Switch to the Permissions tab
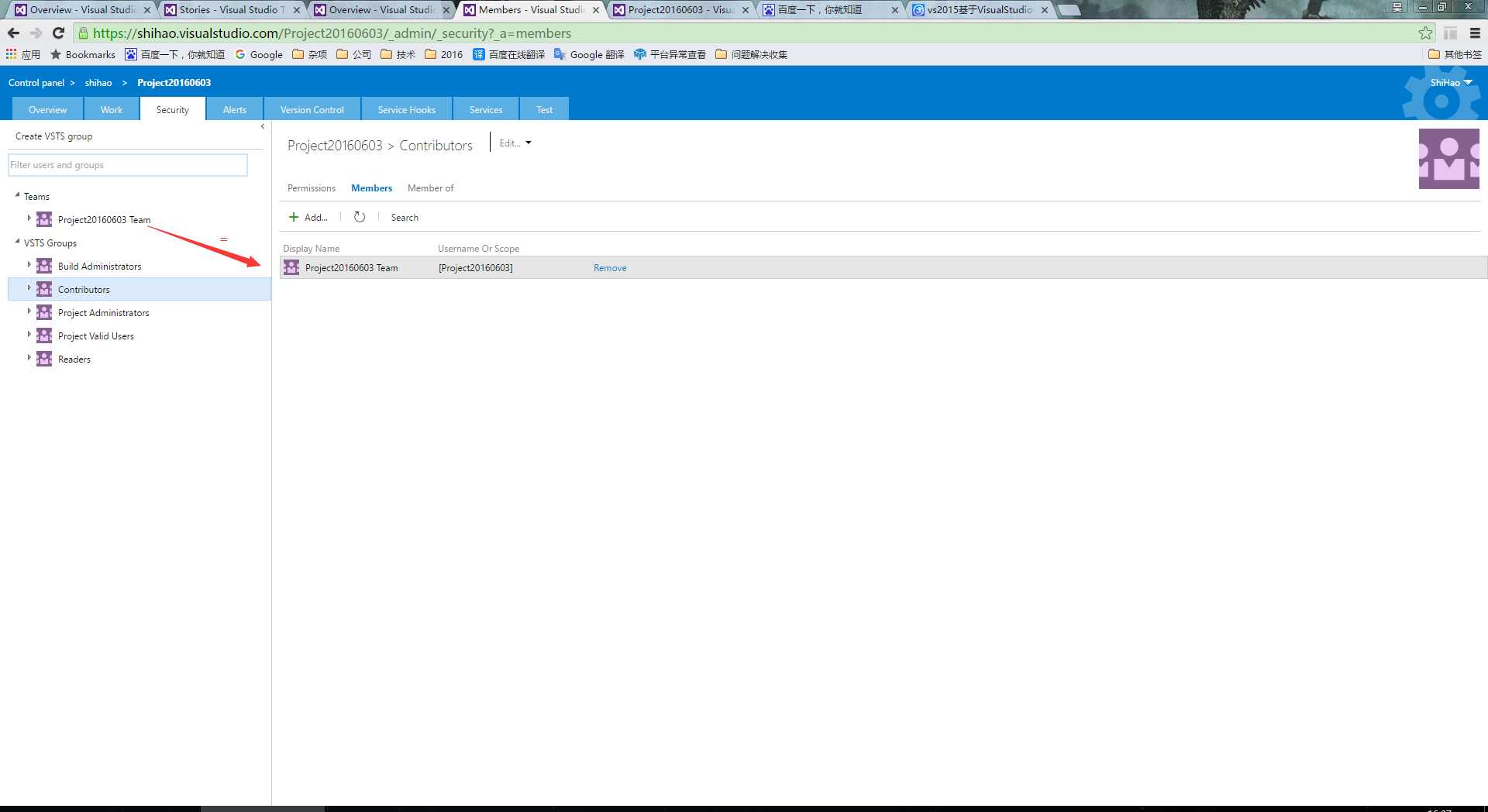Viewport: 1488px width, 812px height. [x=312, y=188]
